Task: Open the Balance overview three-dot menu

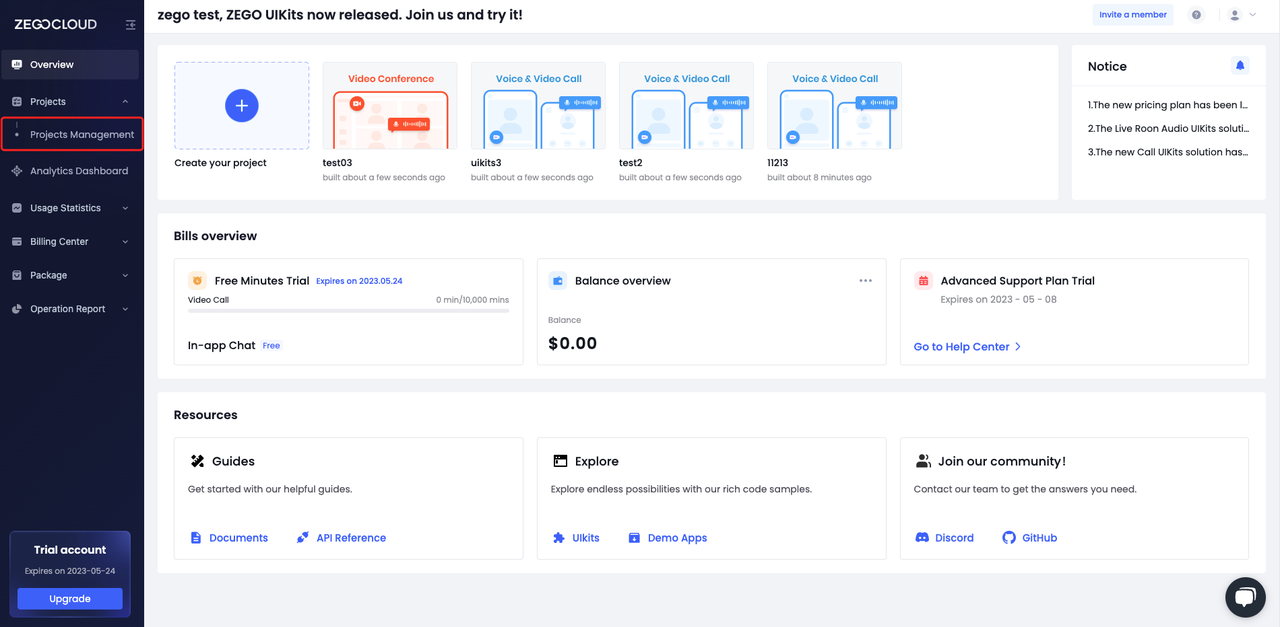Action: click(x=866, y=281)
